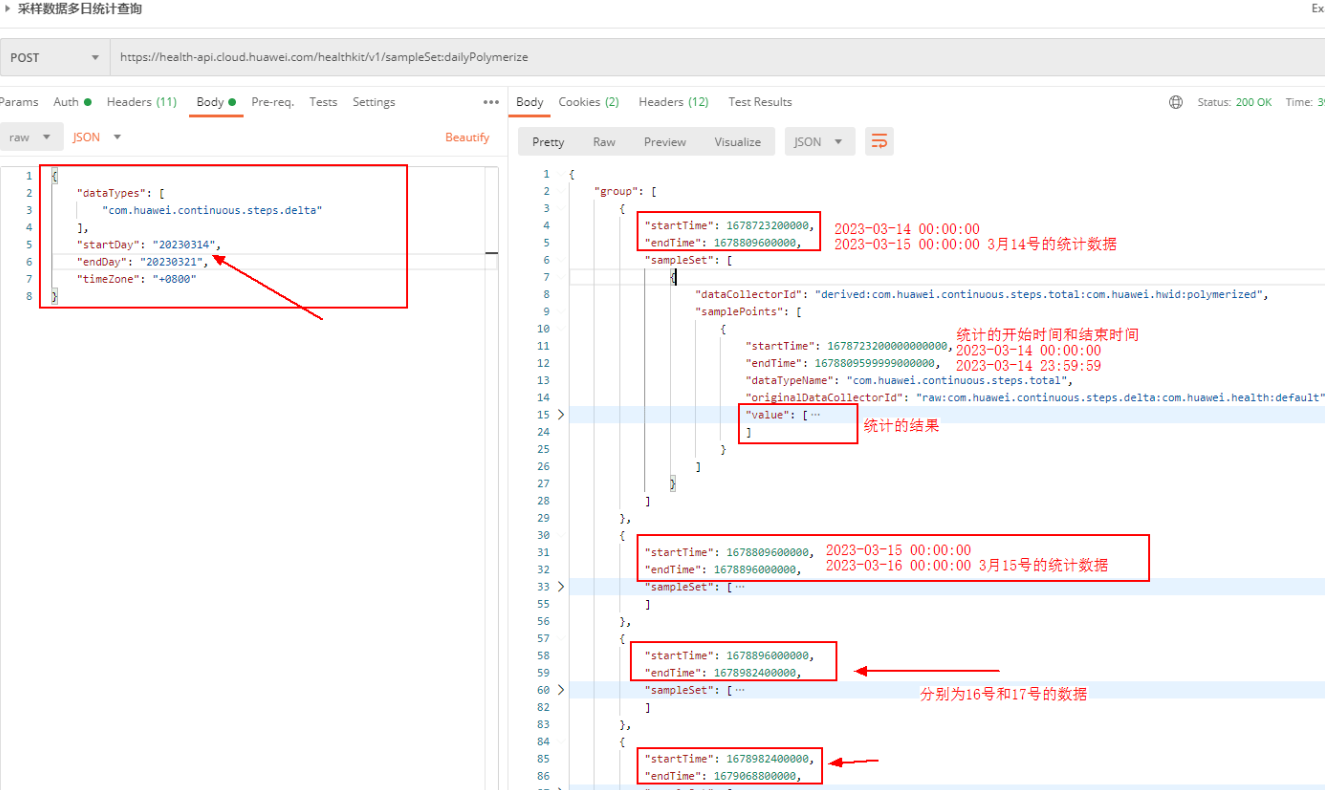This screenshot has width=1325, height=790.
Task: Click the endTime value 1679068800000 on line 86
Action: click(x=756, y=775)
